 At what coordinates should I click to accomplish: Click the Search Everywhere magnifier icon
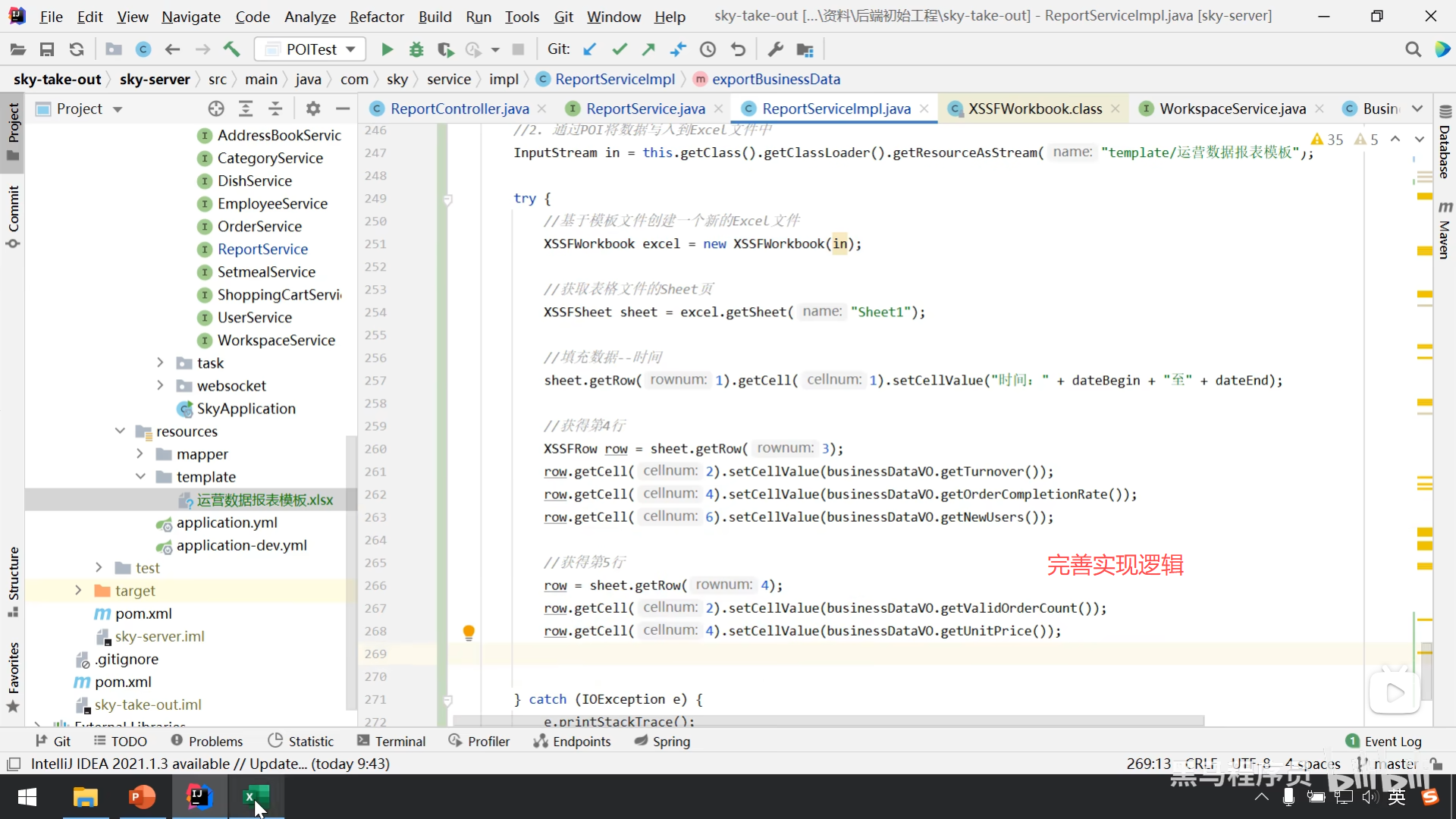point(1413,50)
